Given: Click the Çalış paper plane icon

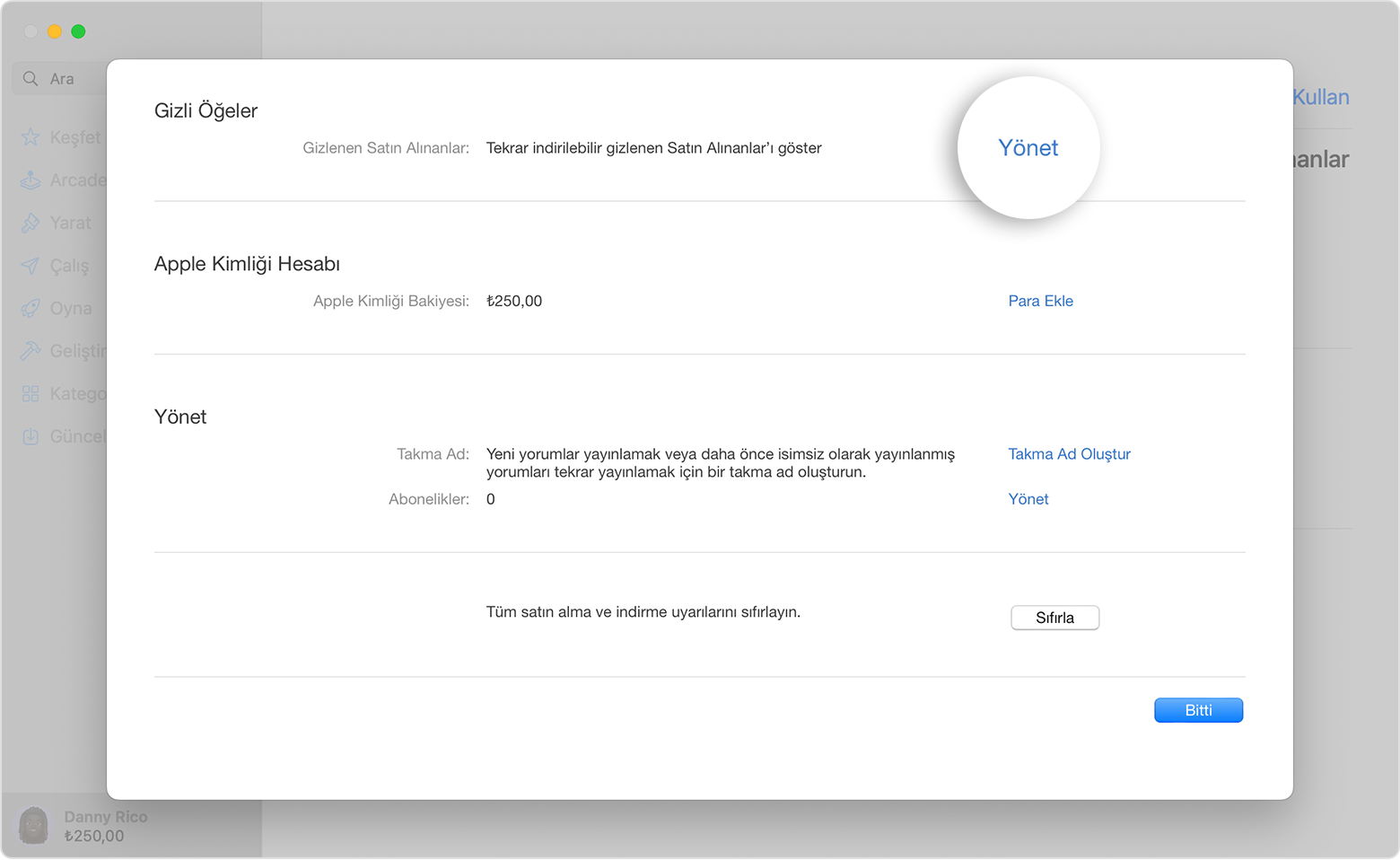Looking at the screenshot, I should tap(31, 266).
